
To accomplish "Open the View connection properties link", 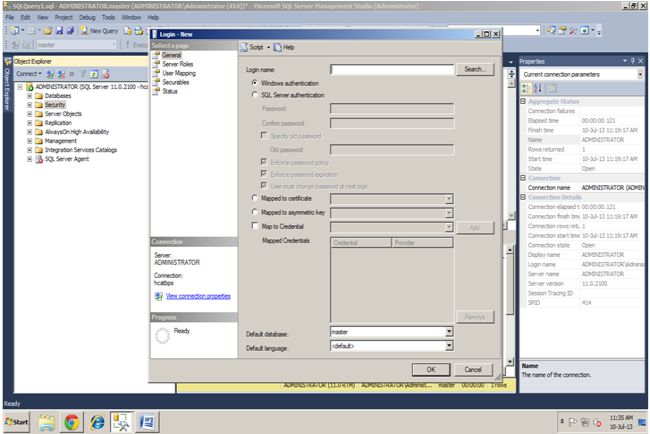I will pos(198,296).
